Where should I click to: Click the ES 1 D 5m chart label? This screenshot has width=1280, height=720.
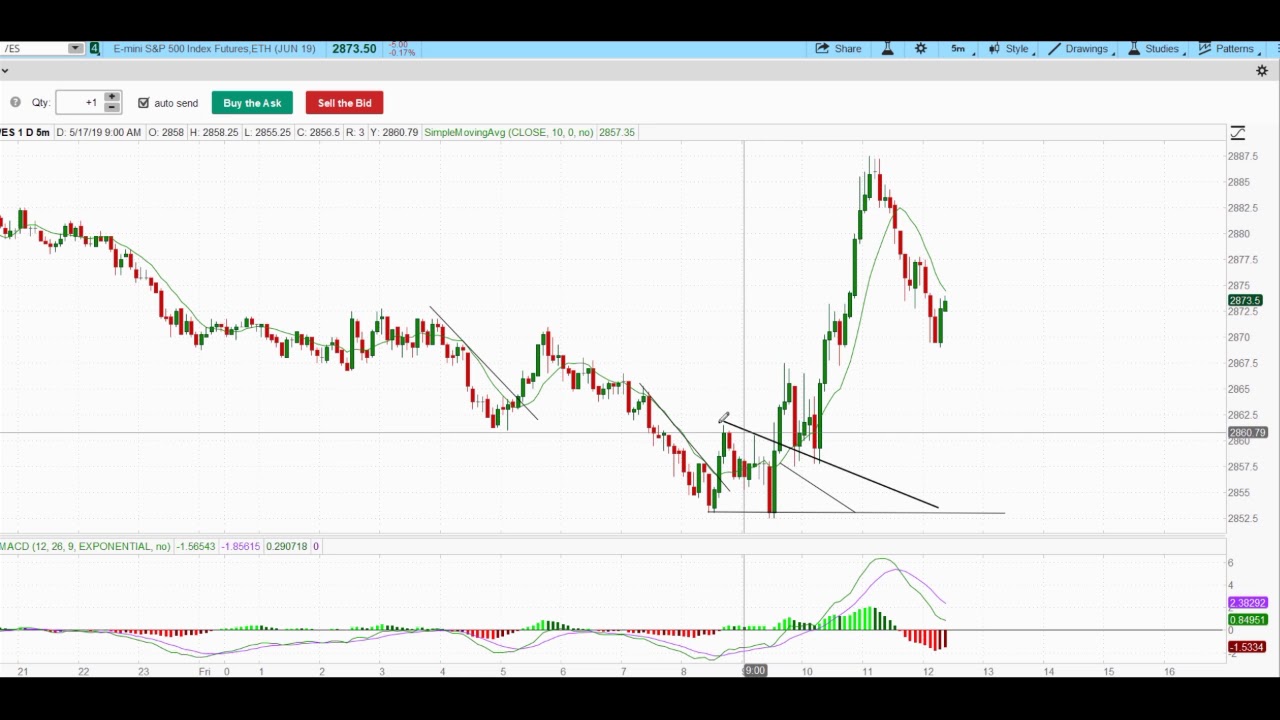click(x=25, y=132)
